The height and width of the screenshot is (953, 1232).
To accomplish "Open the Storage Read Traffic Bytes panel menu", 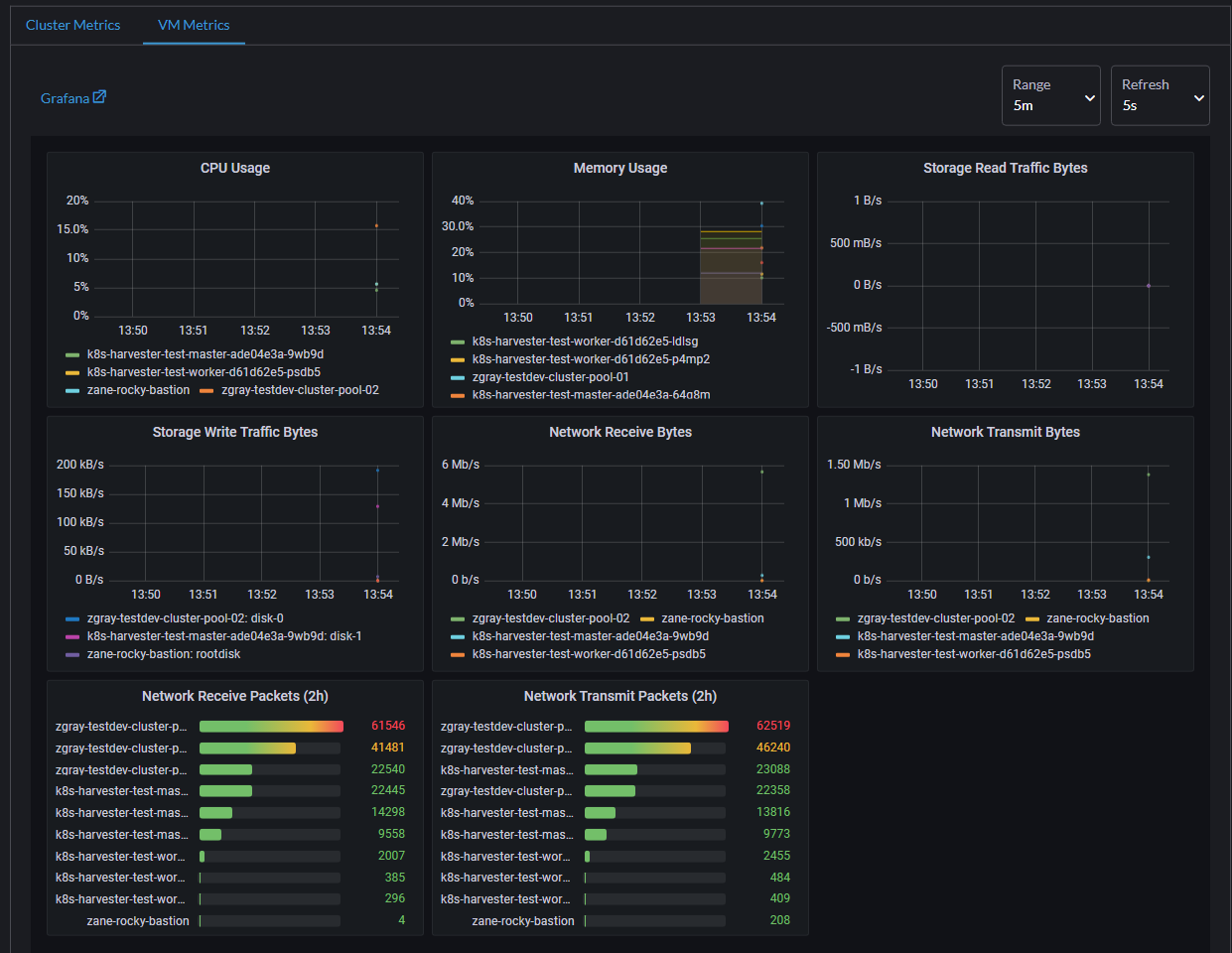I will click(1006, 168).
